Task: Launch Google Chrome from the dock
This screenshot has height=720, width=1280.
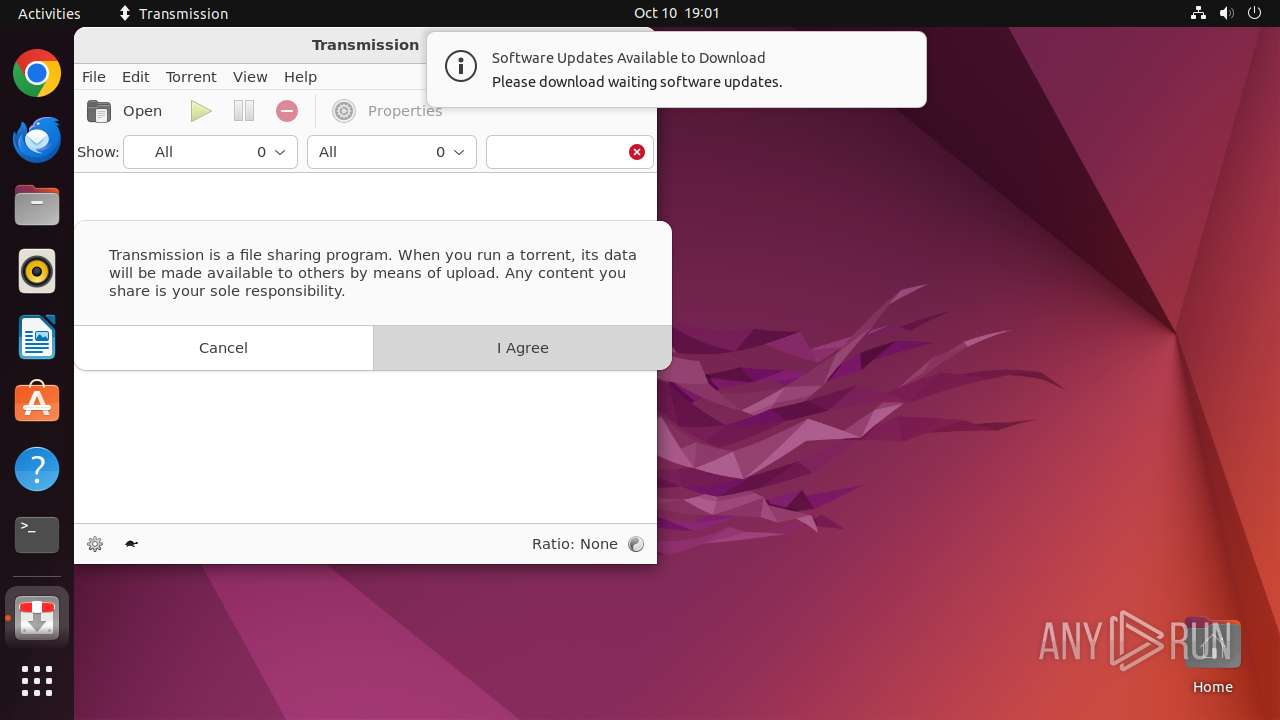Action: pyautogui.click(x=37, y=73)
